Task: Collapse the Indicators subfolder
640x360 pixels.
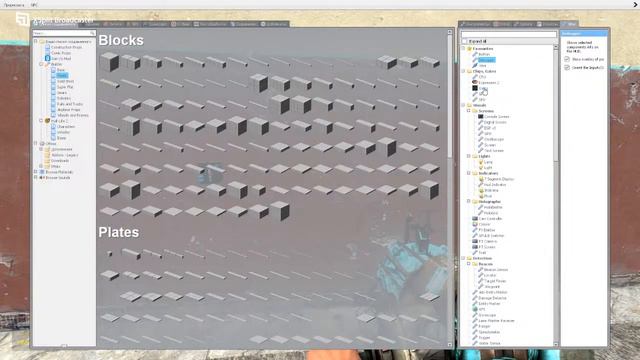Action: pos(469,173)
